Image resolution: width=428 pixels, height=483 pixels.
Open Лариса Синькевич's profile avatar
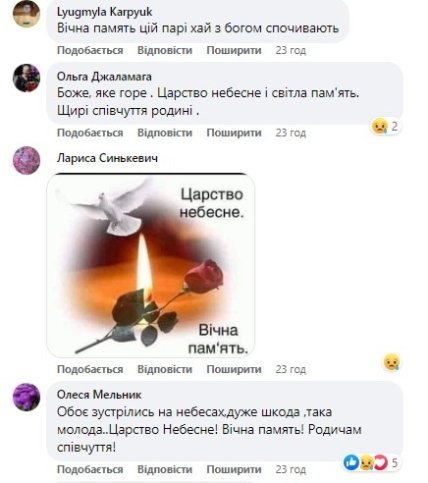point(26,160)
